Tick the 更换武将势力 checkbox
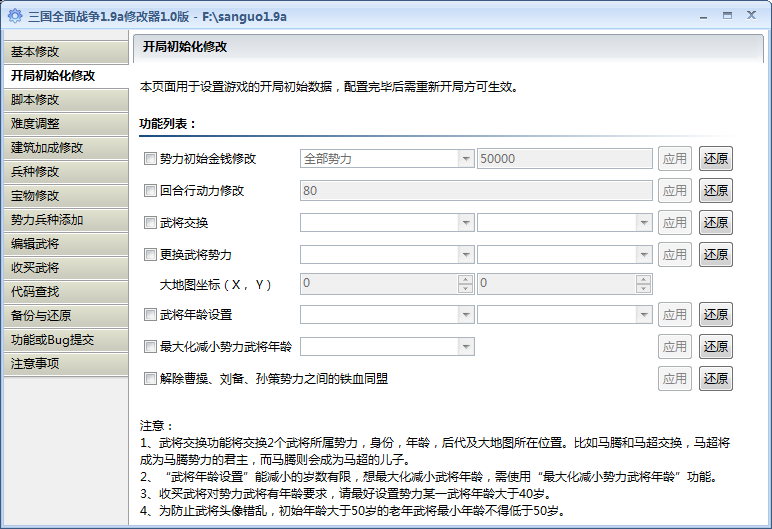The image size is (772, 529). pos(150,255)
